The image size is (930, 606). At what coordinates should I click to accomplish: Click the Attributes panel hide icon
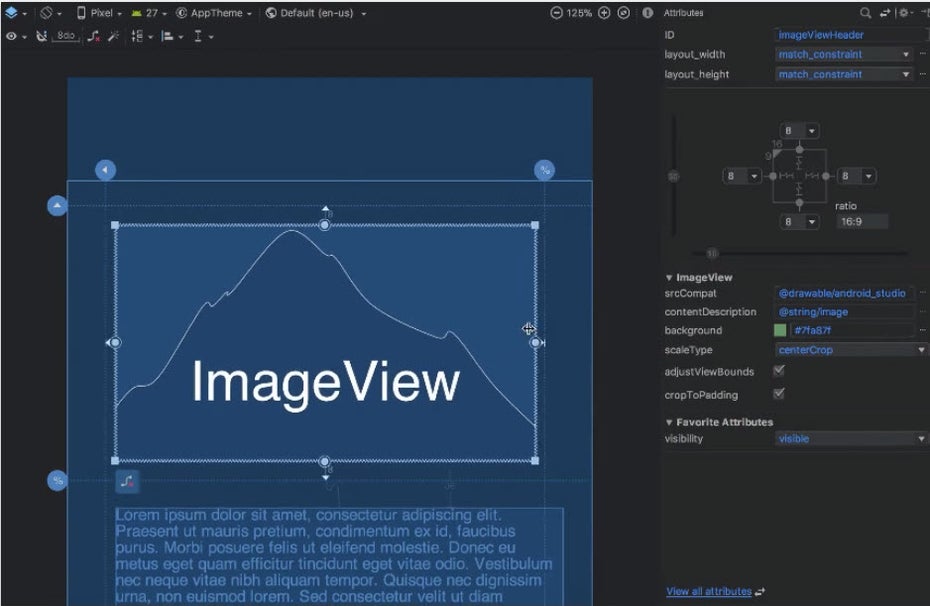tap(923, 12)
